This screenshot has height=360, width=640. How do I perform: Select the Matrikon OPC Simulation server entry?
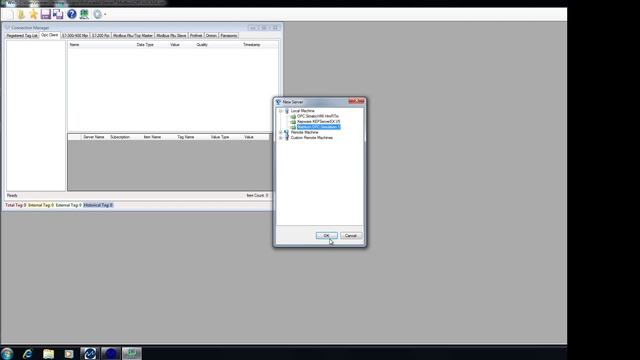pyautogui.click(x=318, y=127)
